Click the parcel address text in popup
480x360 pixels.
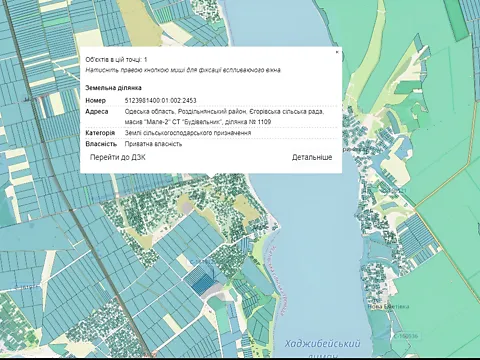224,117
